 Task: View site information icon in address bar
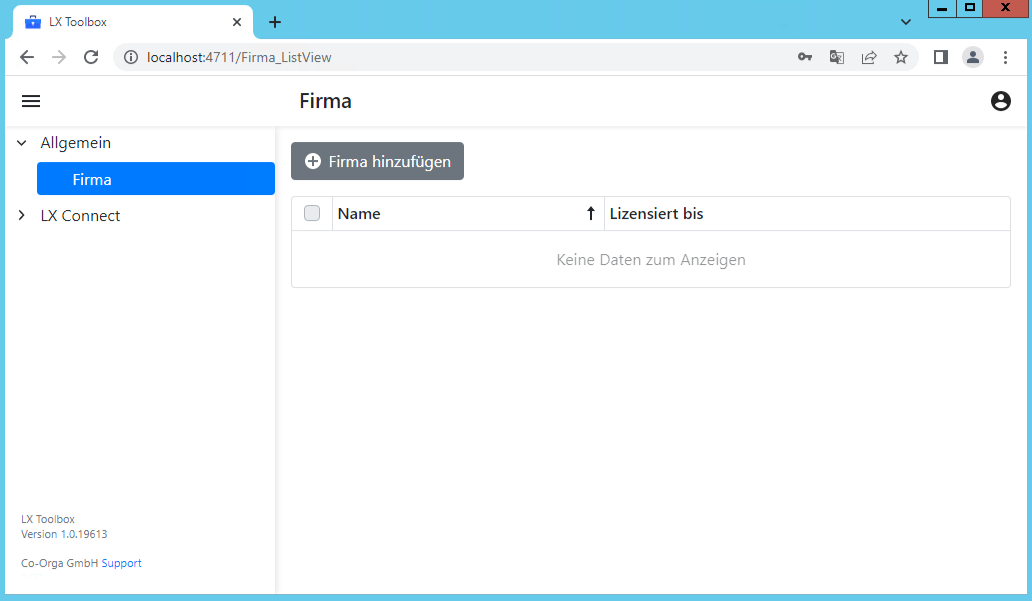tap(130, 57)
